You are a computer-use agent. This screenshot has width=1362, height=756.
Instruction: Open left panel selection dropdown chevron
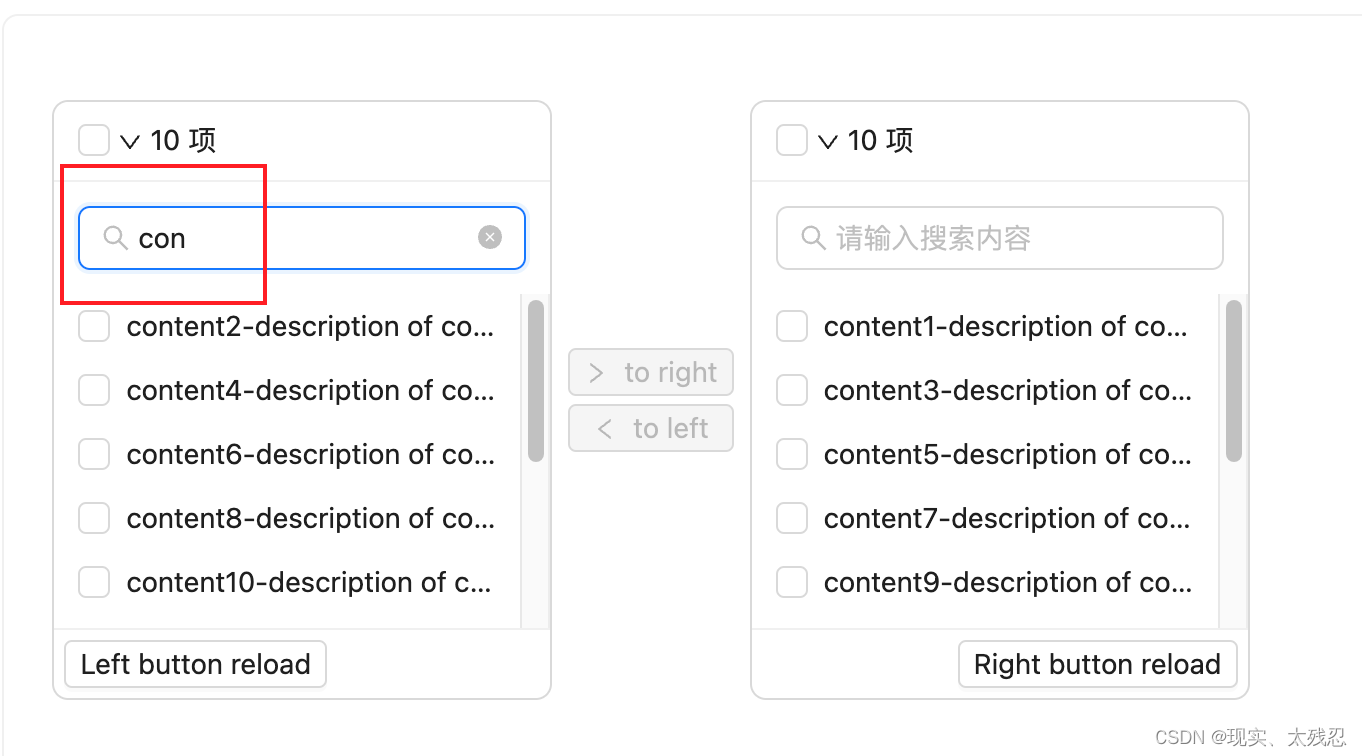point(129,142)
